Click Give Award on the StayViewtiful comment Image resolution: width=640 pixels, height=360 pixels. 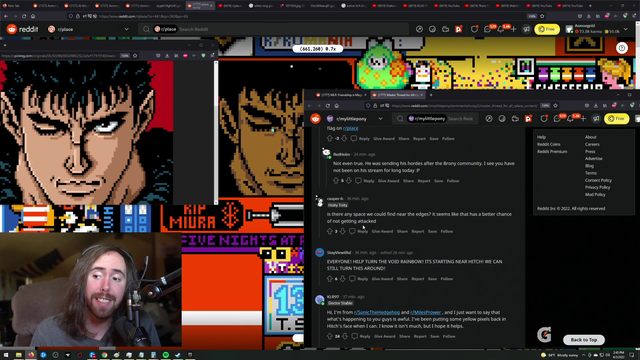click(x=382, y=279)
